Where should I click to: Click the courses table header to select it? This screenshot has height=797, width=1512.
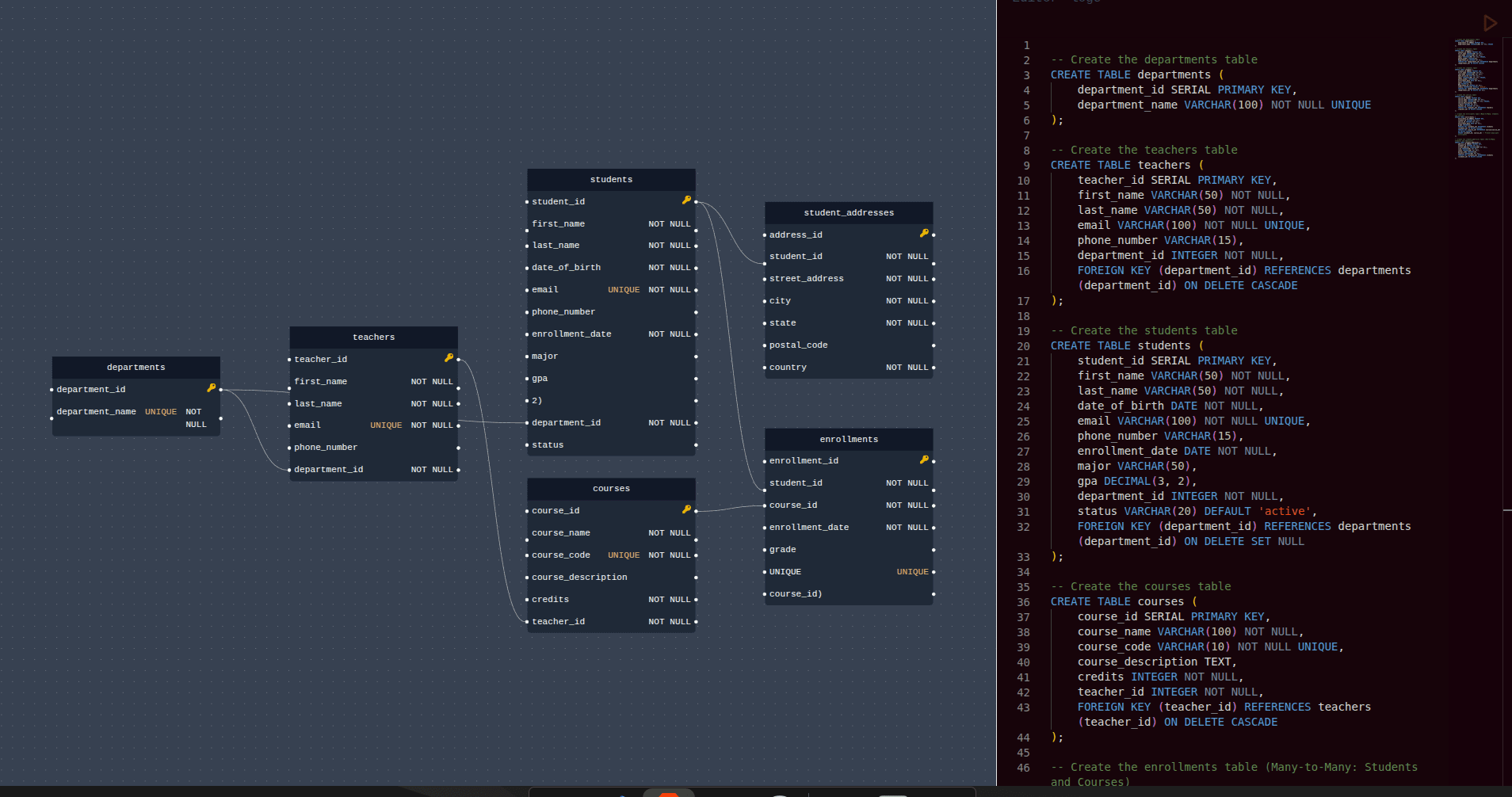610,488
